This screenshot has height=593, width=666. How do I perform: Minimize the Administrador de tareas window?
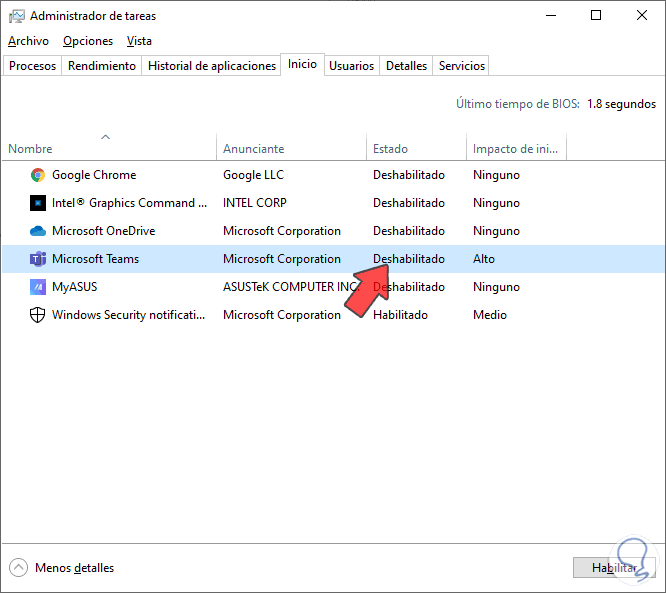pyautogui.click(x=551, y=16)
